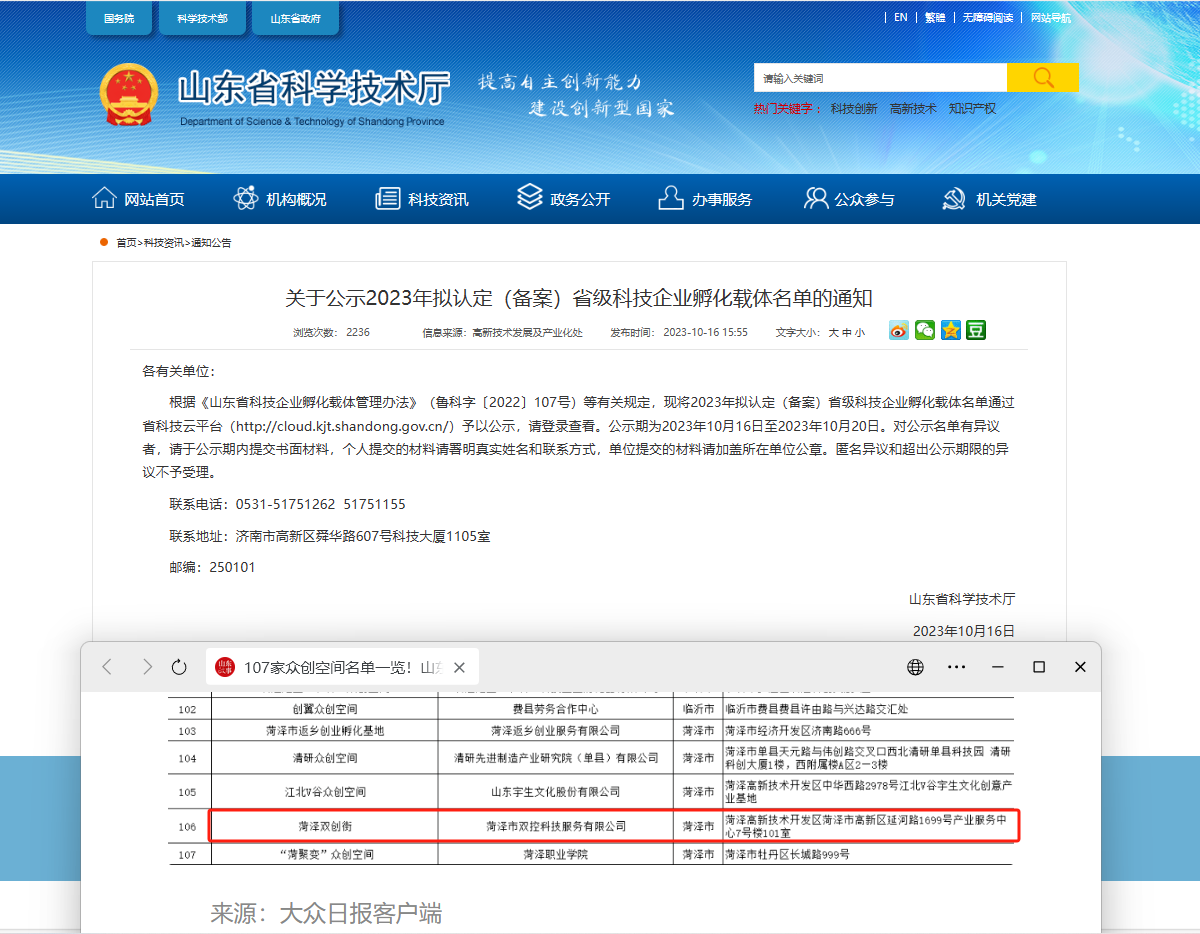The height and width of the screenshot is (934, 1200).
Task: Share article to Sina Weibo
Action: (x=899, y=330)
